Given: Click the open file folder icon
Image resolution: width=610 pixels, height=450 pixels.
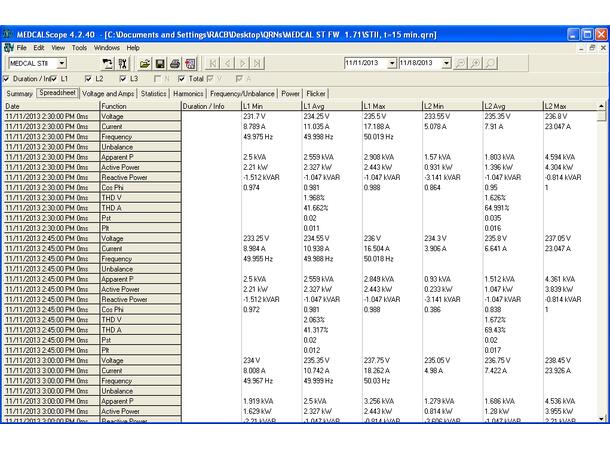Looking at the screenshot, I should [145, 63].
